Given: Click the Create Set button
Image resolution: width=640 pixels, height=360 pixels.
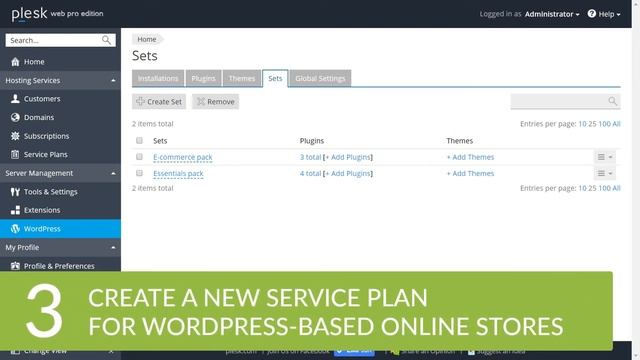Looking at the screenshot, I should [159, 102].
